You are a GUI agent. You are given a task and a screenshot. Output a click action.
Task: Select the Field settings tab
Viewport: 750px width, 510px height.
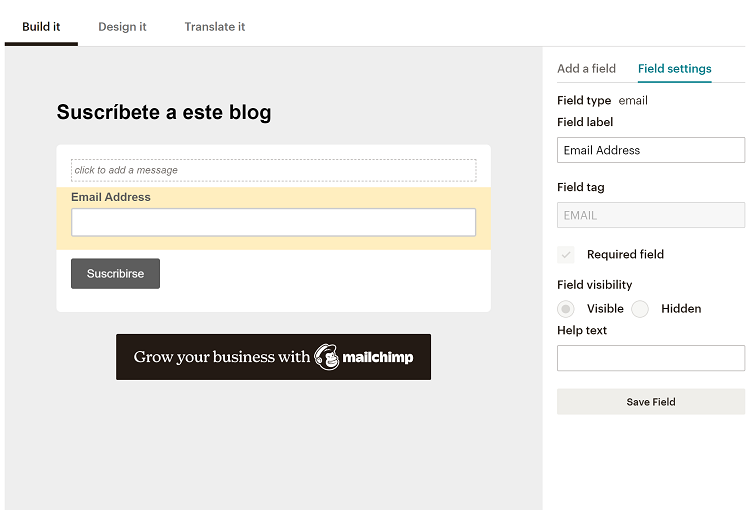pos(674,69)
